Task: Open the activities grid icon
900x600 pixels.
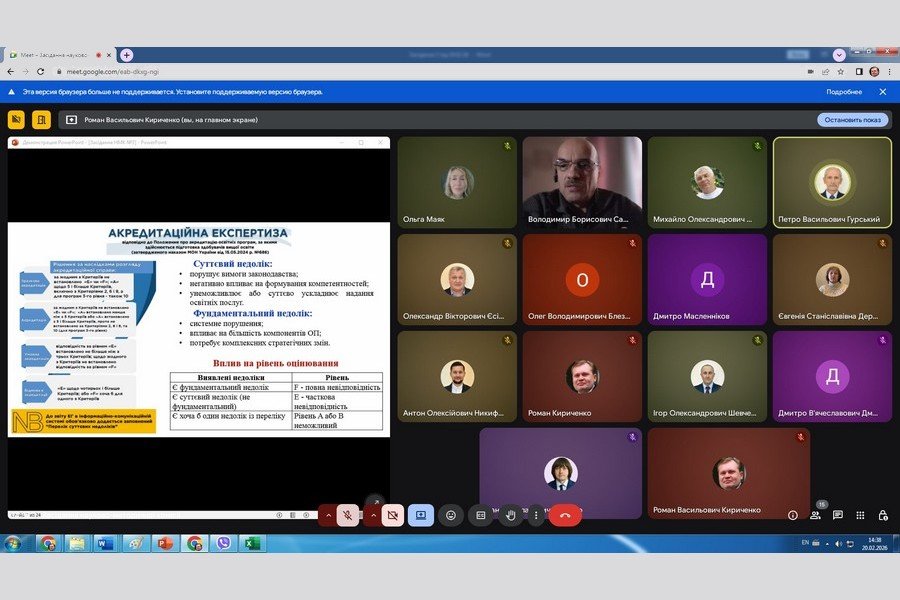Action: [x=861, y=515]
